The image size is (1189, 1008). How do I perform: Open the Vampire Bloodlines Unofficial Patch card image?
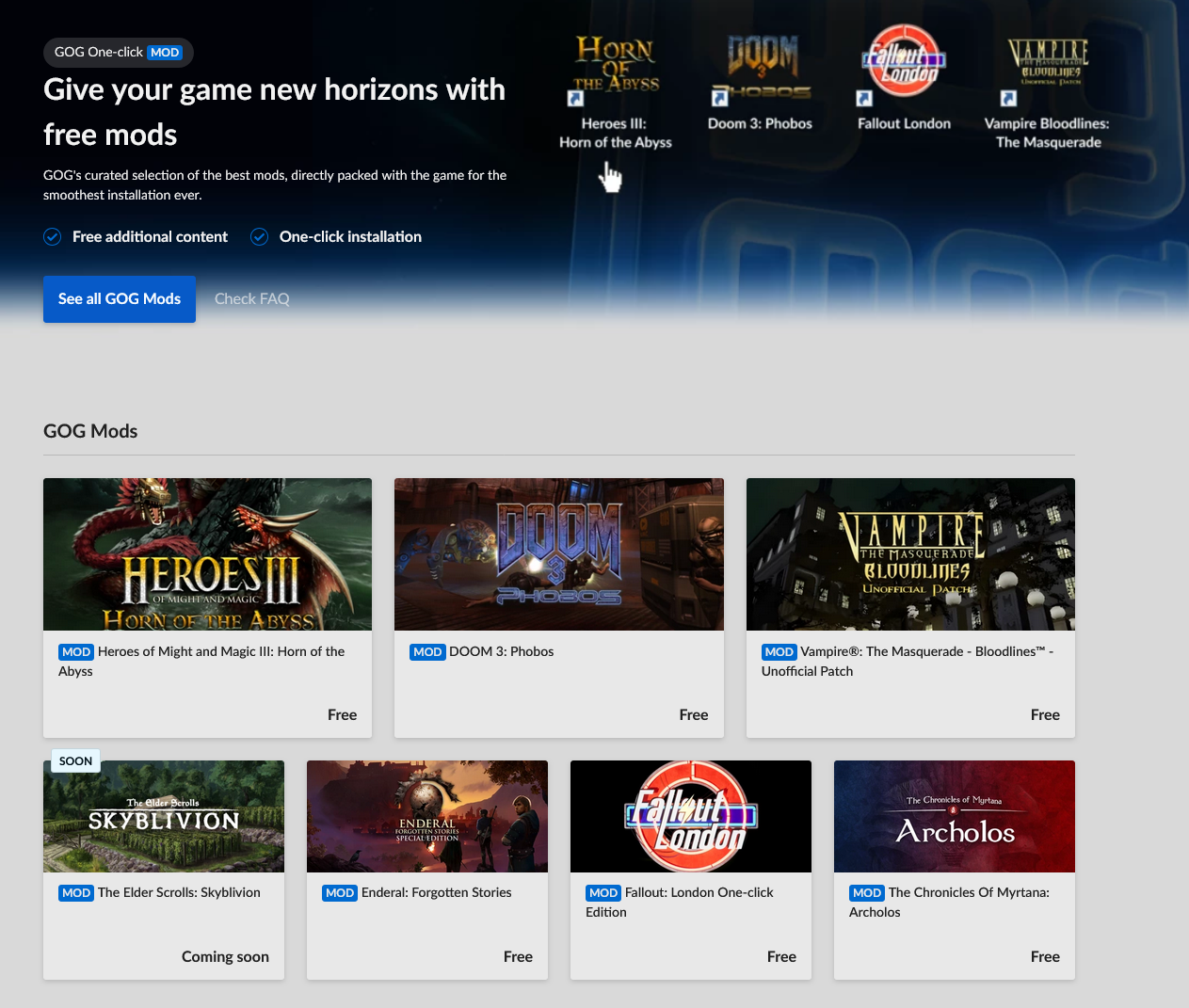[910, 554]
